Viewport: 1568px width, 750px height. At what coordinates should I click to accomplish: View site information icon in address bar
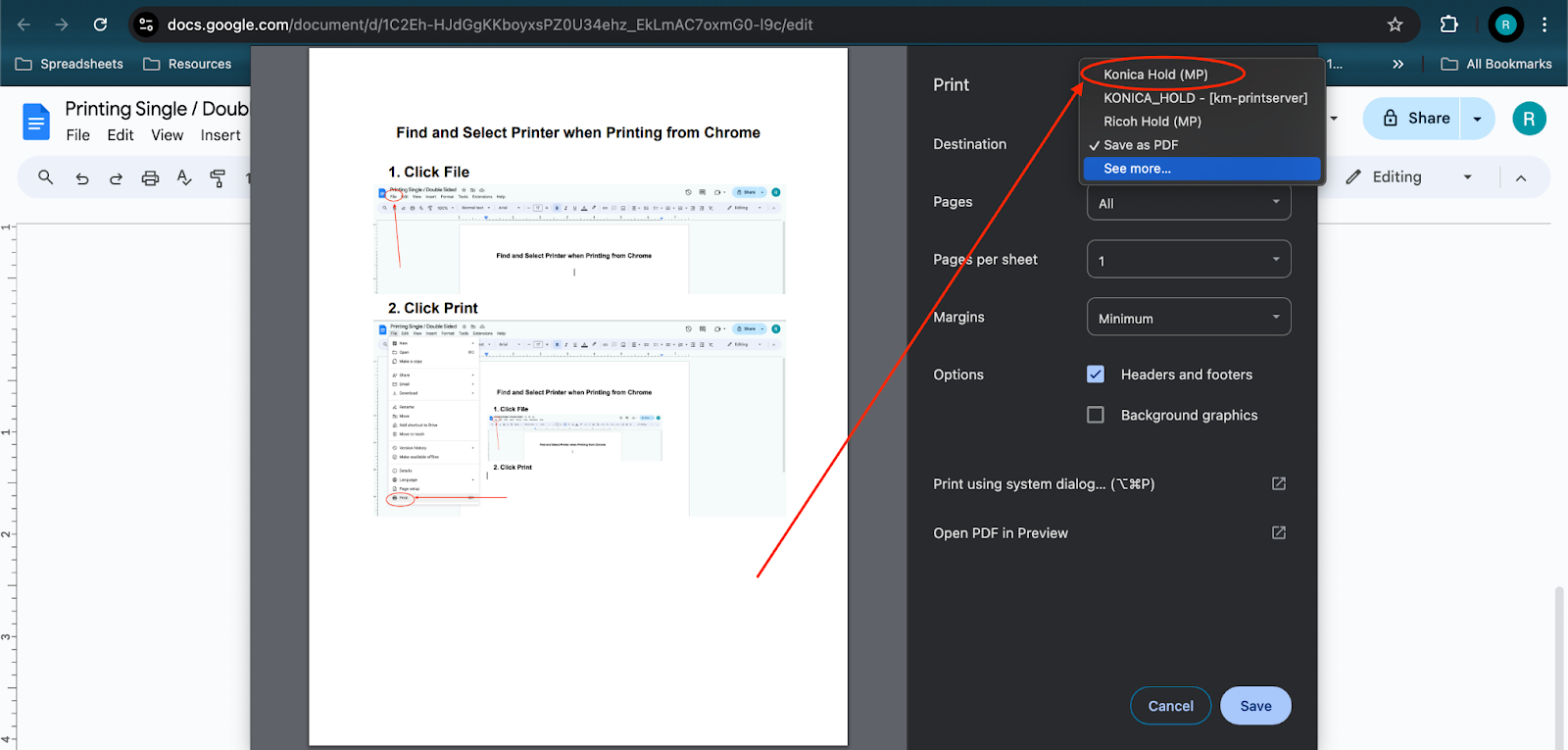[146, 25]
